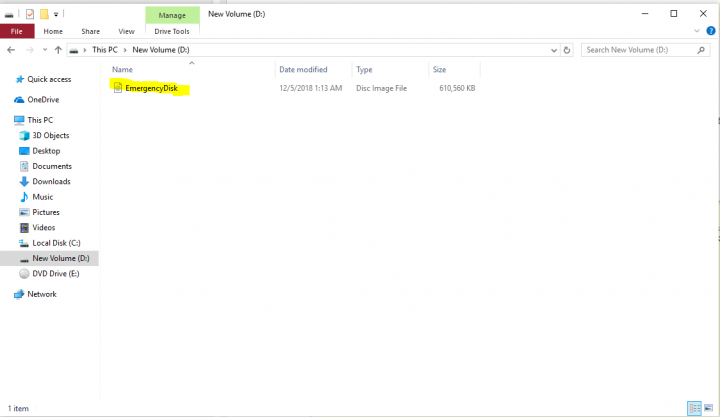Open the File menu
This screenshot has height=417, width=720.
tap(17, 31)
